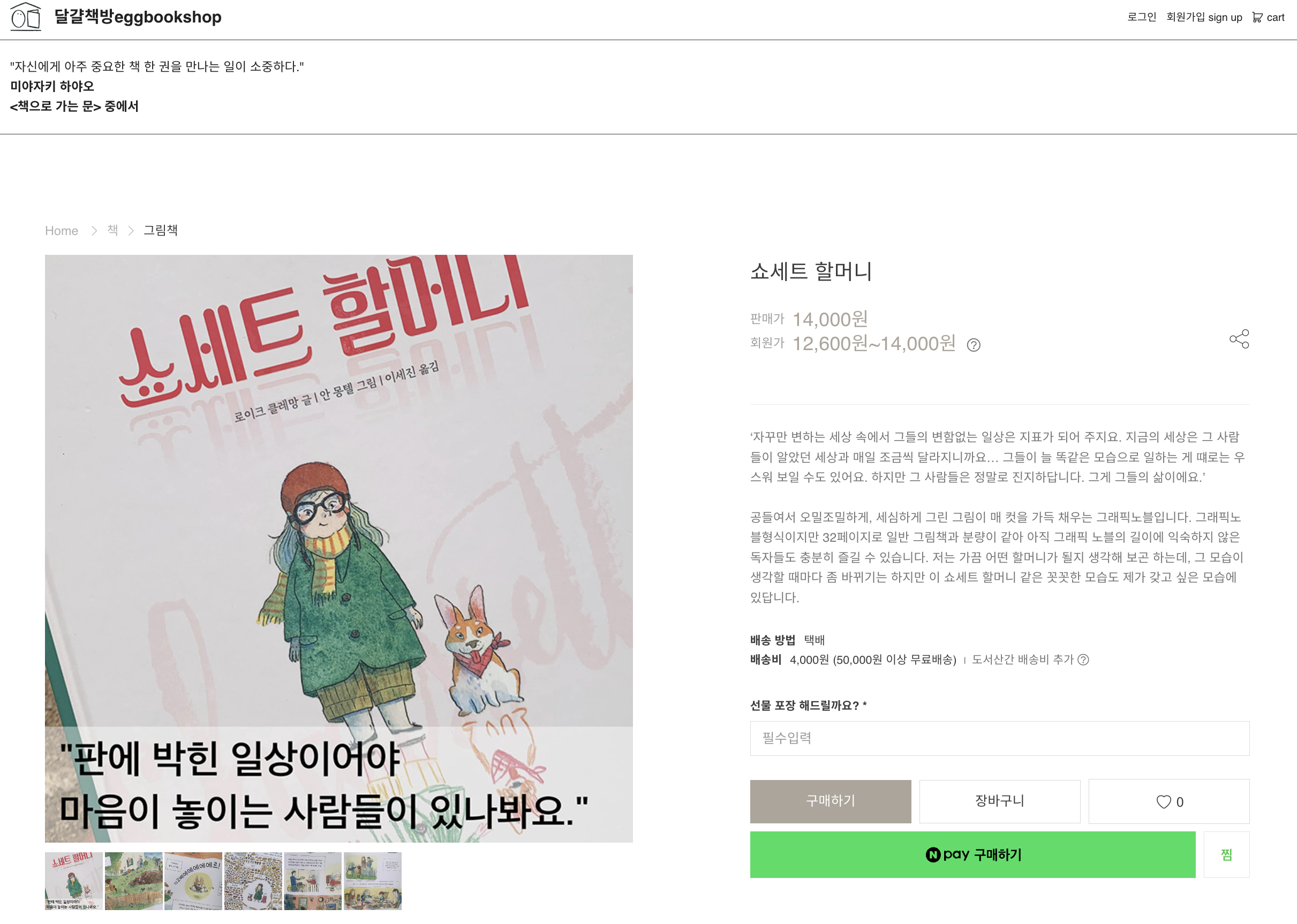Open the cart icon in header

tap(1257, 18)
